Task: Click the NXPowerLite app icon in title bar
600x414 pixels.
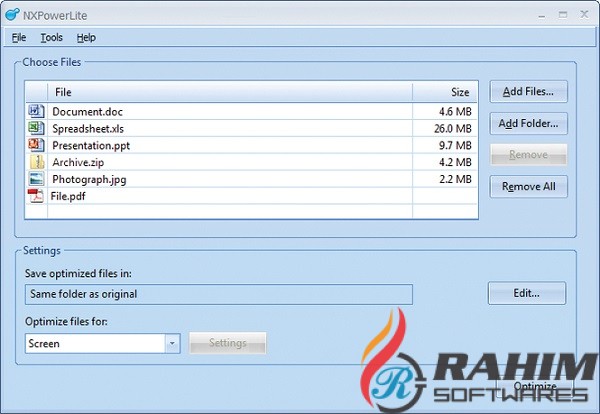Action: tap(12, 15)
